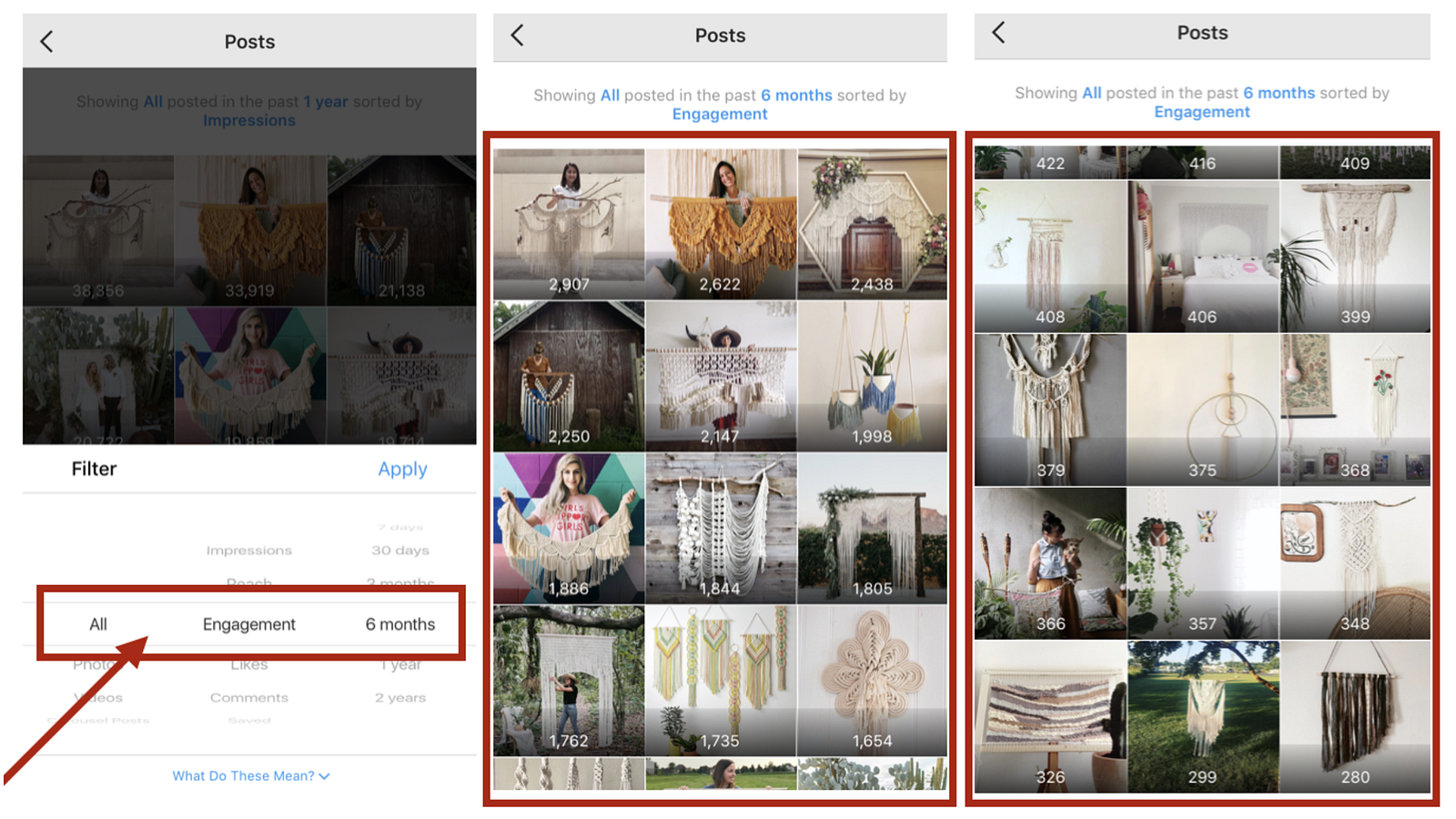Open the 'All' filter above the 422 post grid

click(1092, 93)
